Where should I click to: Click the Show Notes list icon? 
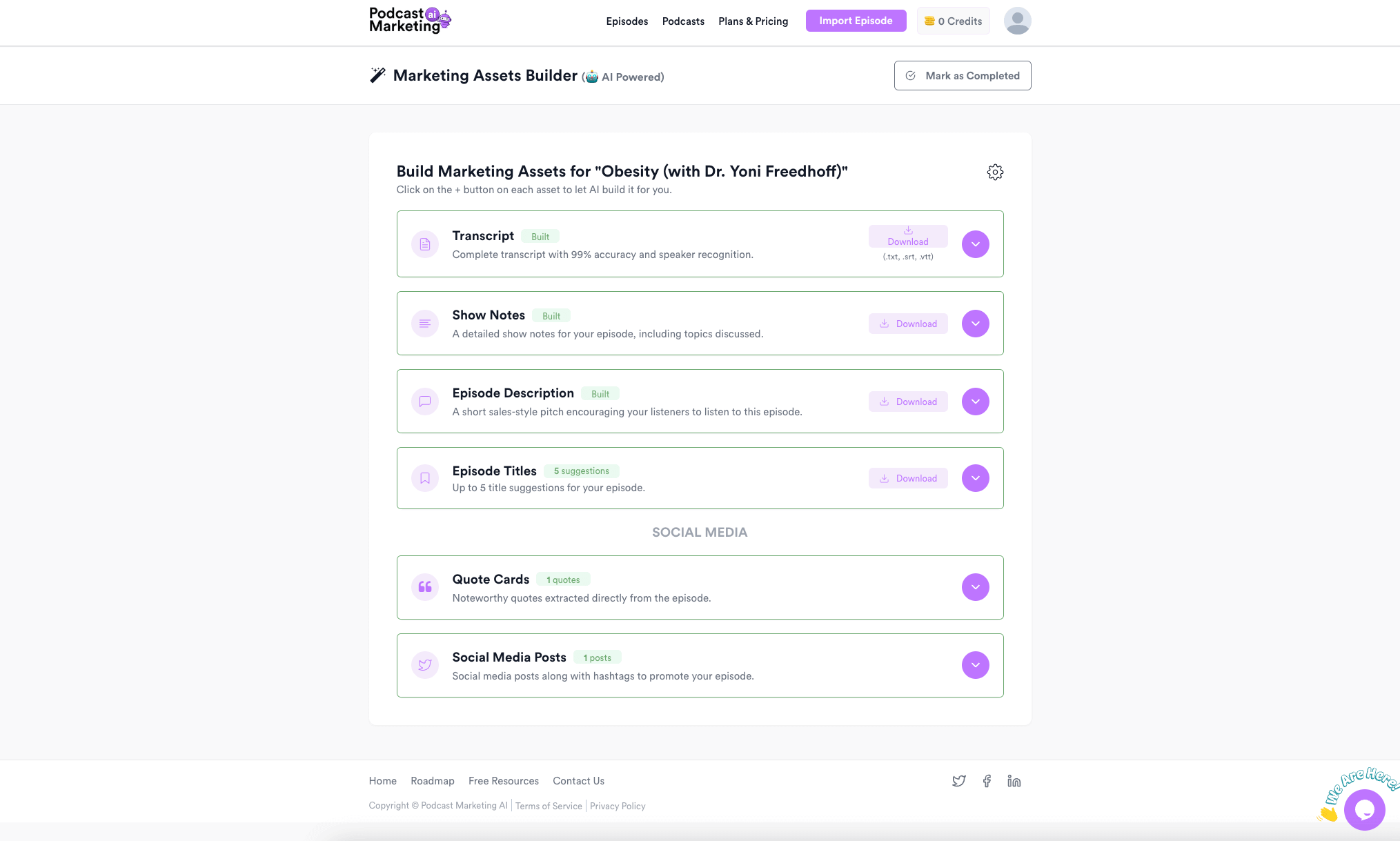tap(424, 323)
